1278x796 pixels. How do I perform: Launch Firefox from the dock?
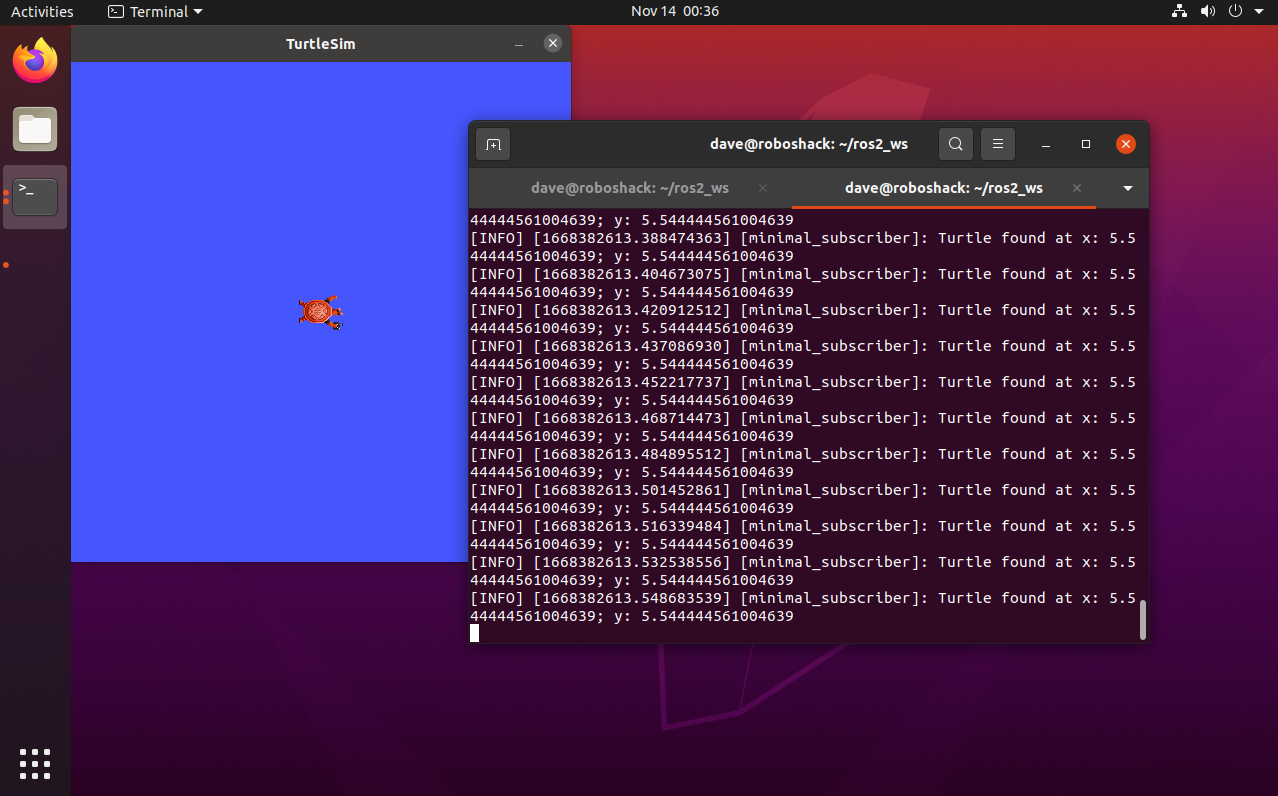tap(35, 62)
